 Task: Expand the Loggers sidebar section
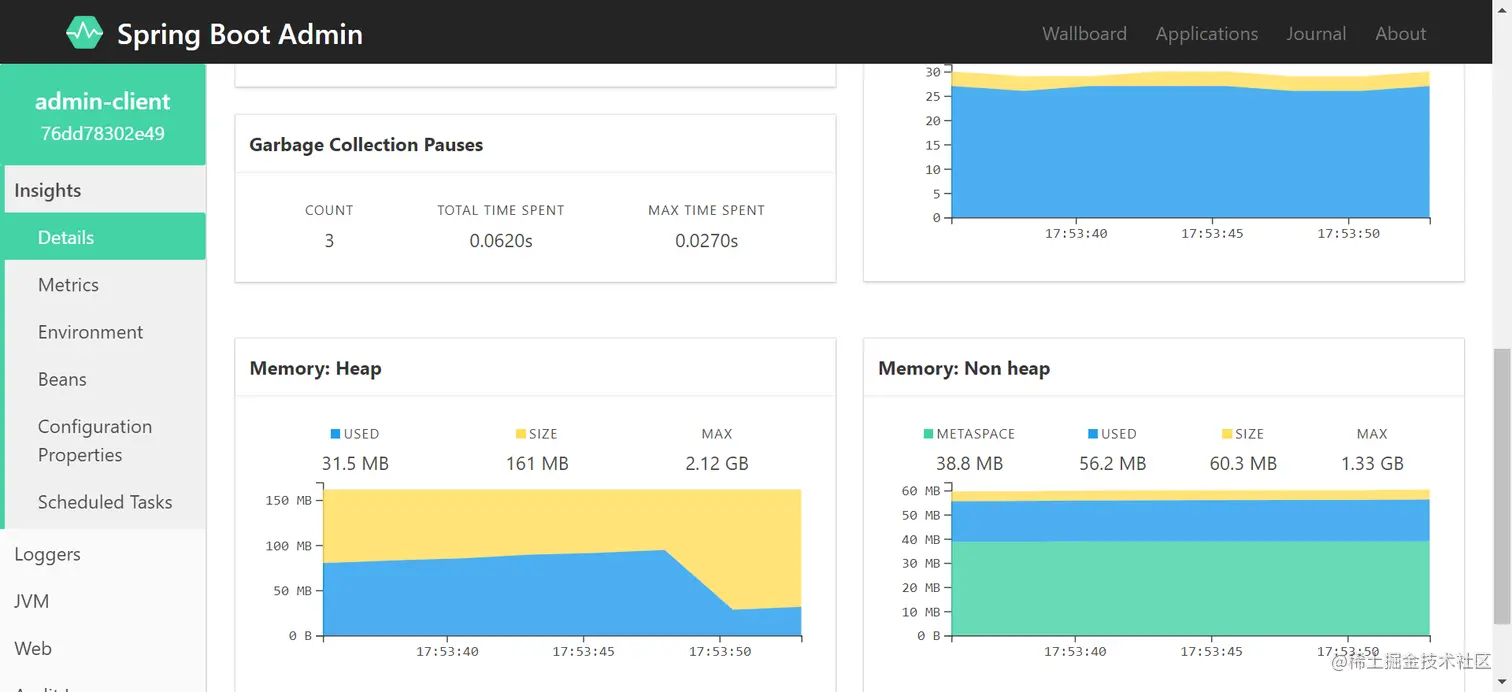pyautogui.click(x=103, y=554)
